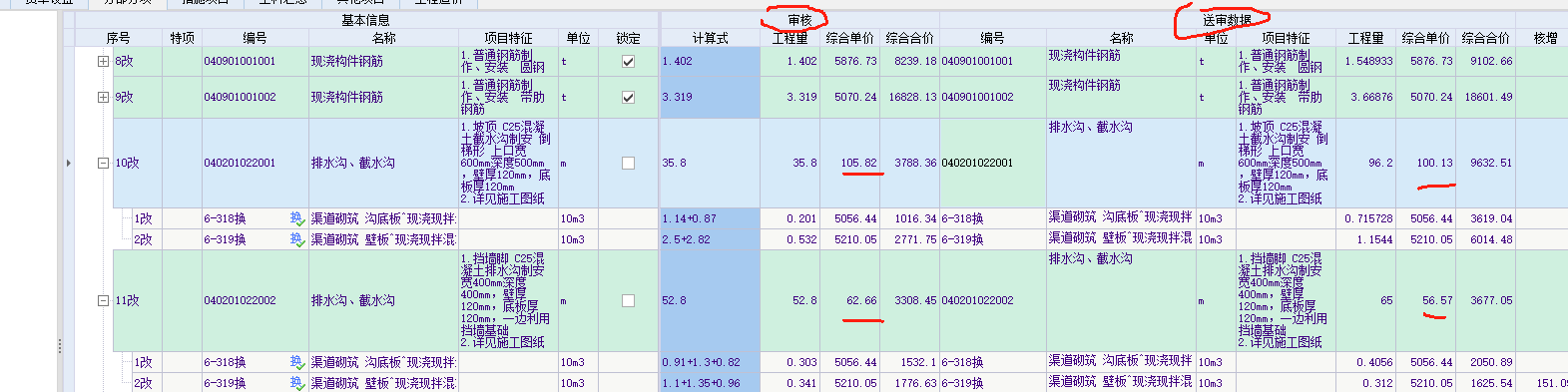This screenshot has width=1568, height=392.
Task: Click the 工程量 header in the 审核 section
Action: click(789, 38)
